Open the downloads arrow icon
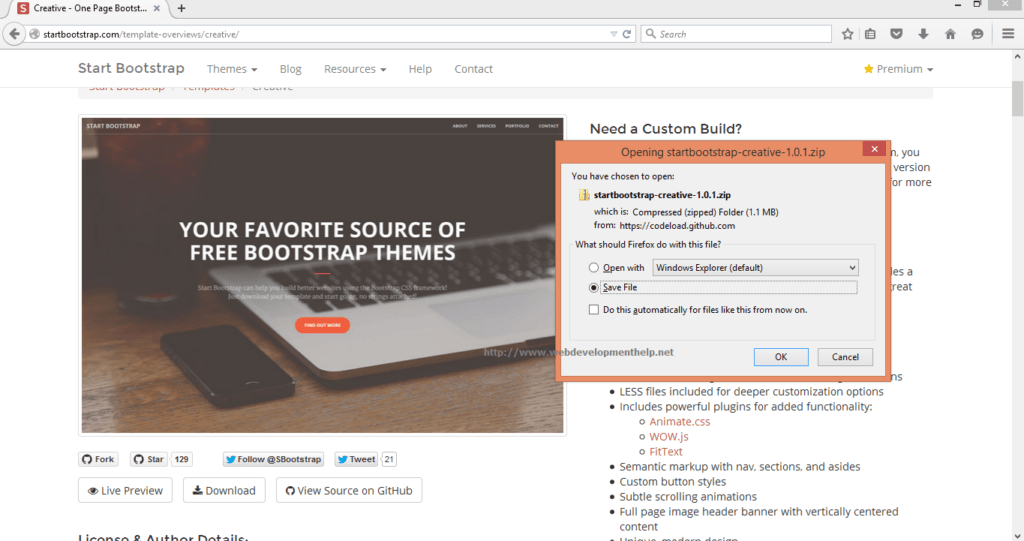Image resolution: width=1024 pixels, height=541 pixels. point(923,34)
